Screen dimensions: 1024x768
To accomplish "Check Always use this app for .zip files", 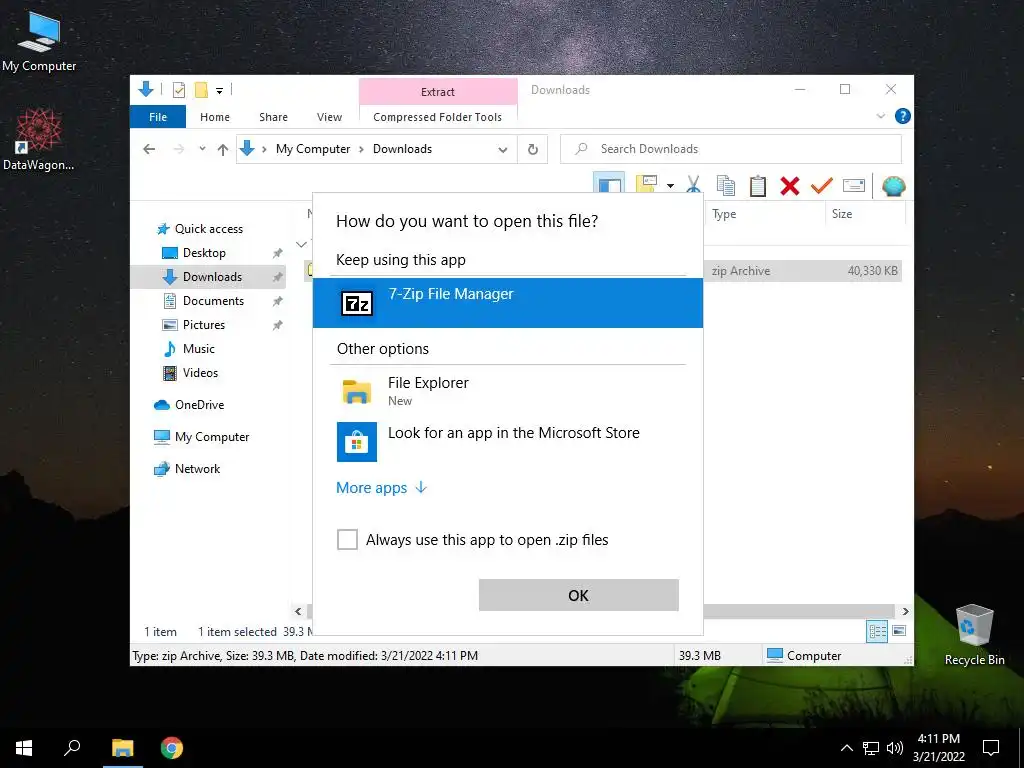I will [347, 539].
